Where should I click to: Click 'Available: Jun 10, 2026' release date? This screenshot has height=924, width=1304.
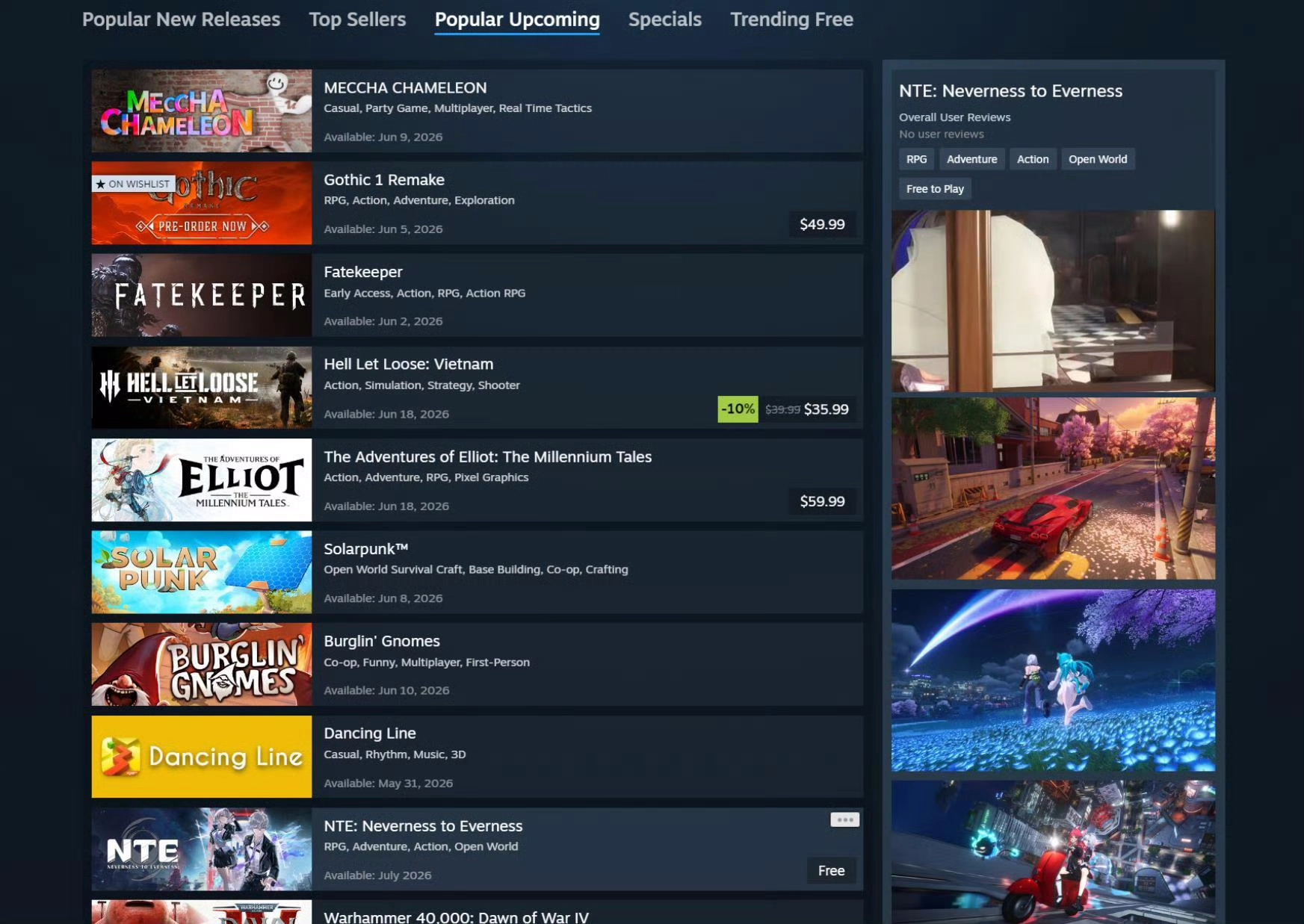[x=386, y=690]
